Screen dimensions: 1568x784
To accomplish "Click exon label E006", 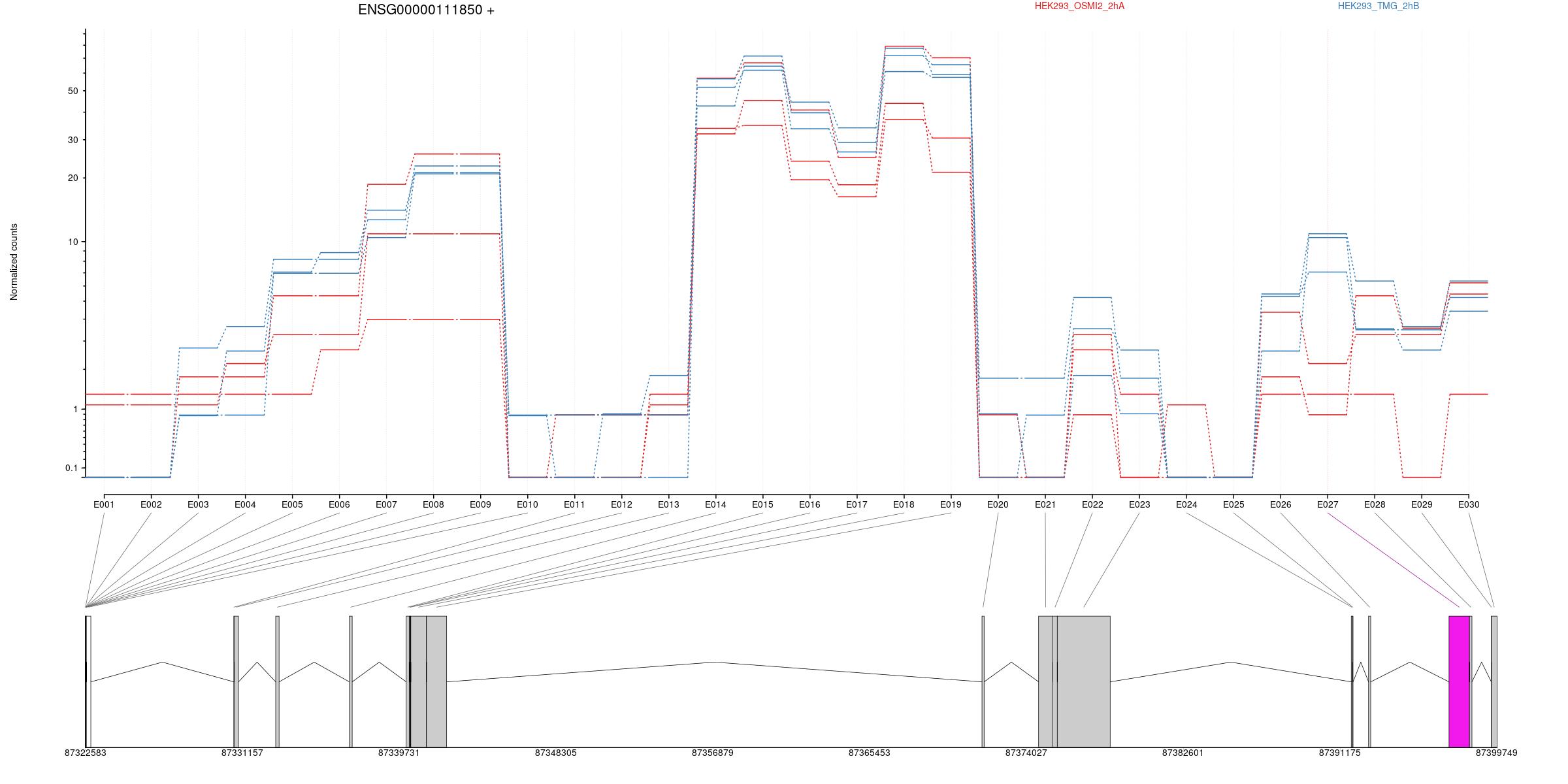I will 339,504.
